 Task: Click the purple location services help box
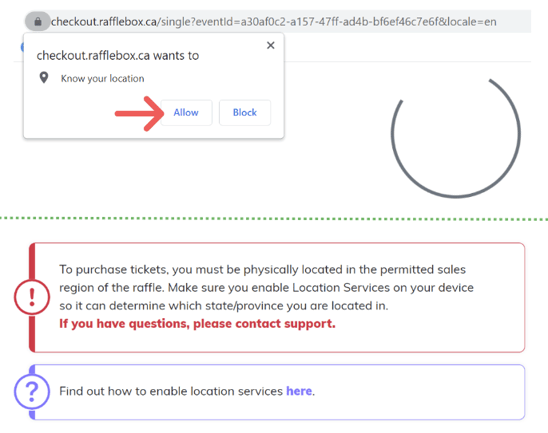click(277, 392)
